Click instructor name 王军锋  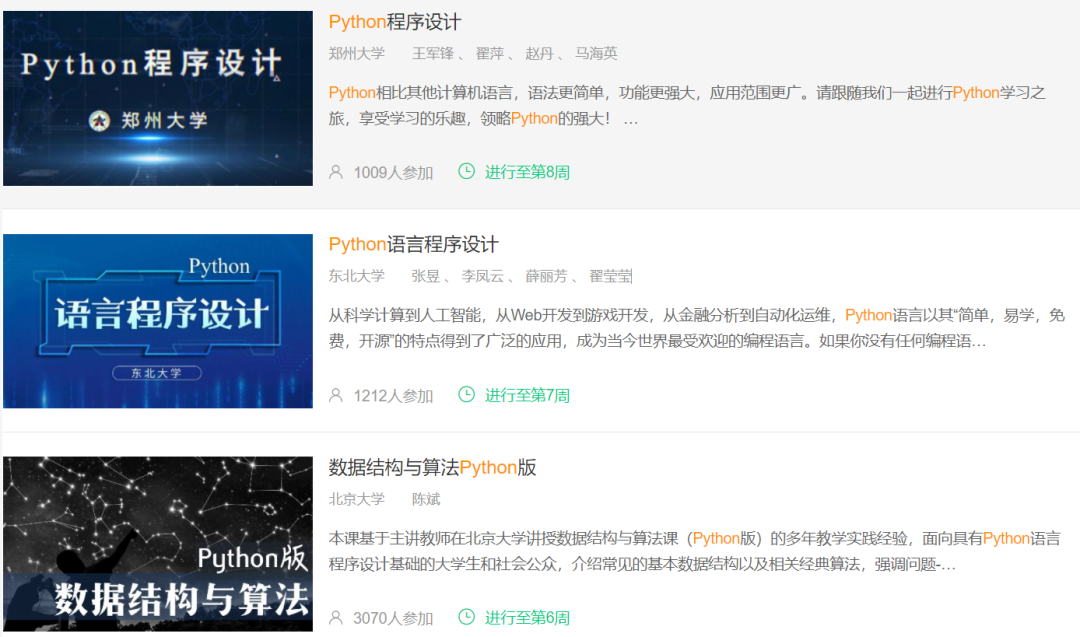pos(433,54)
